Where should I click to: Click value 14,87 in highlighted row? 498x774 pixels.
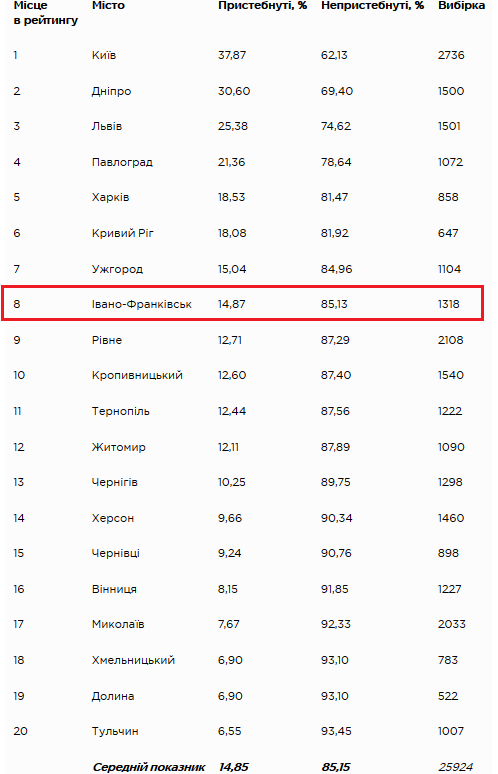pos(231,304)
